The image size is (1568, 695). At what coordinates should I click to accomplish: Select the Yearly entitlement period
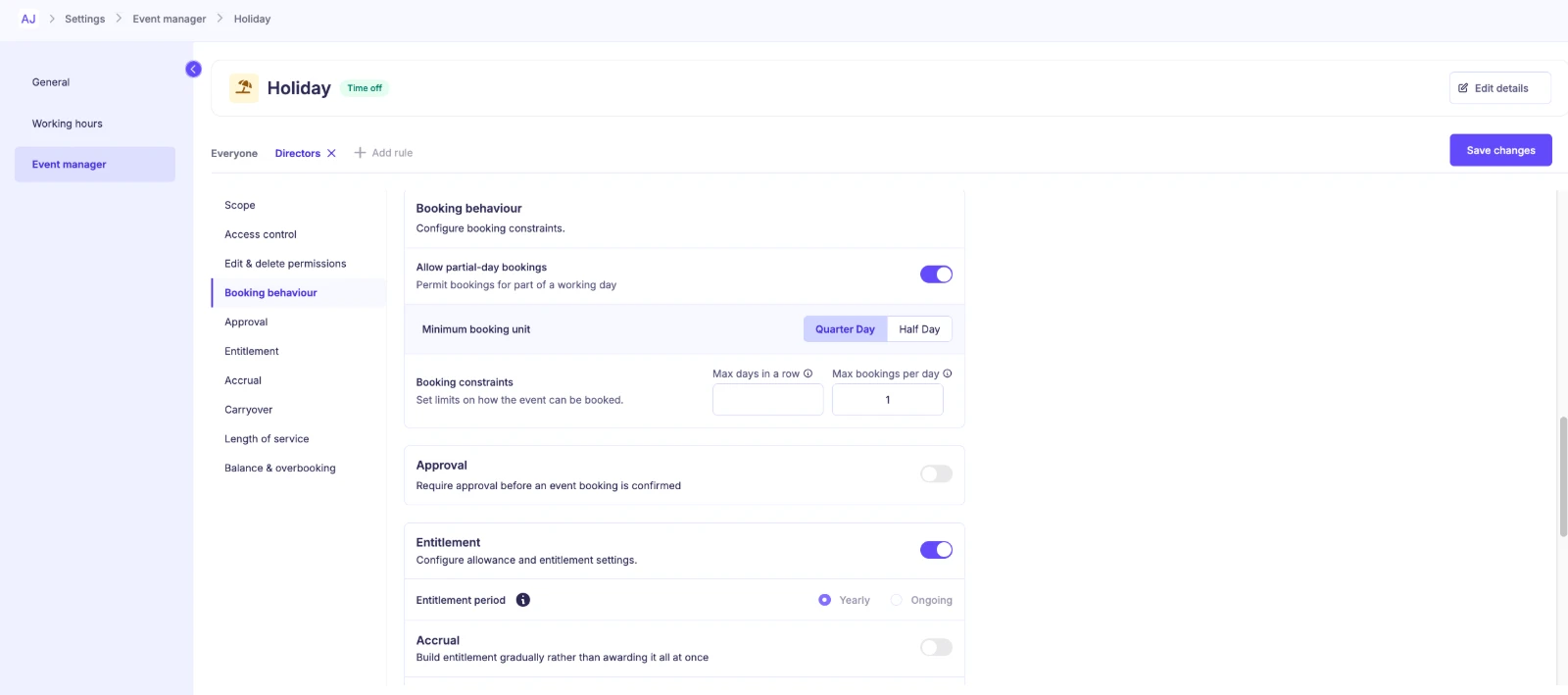point(825,600)
